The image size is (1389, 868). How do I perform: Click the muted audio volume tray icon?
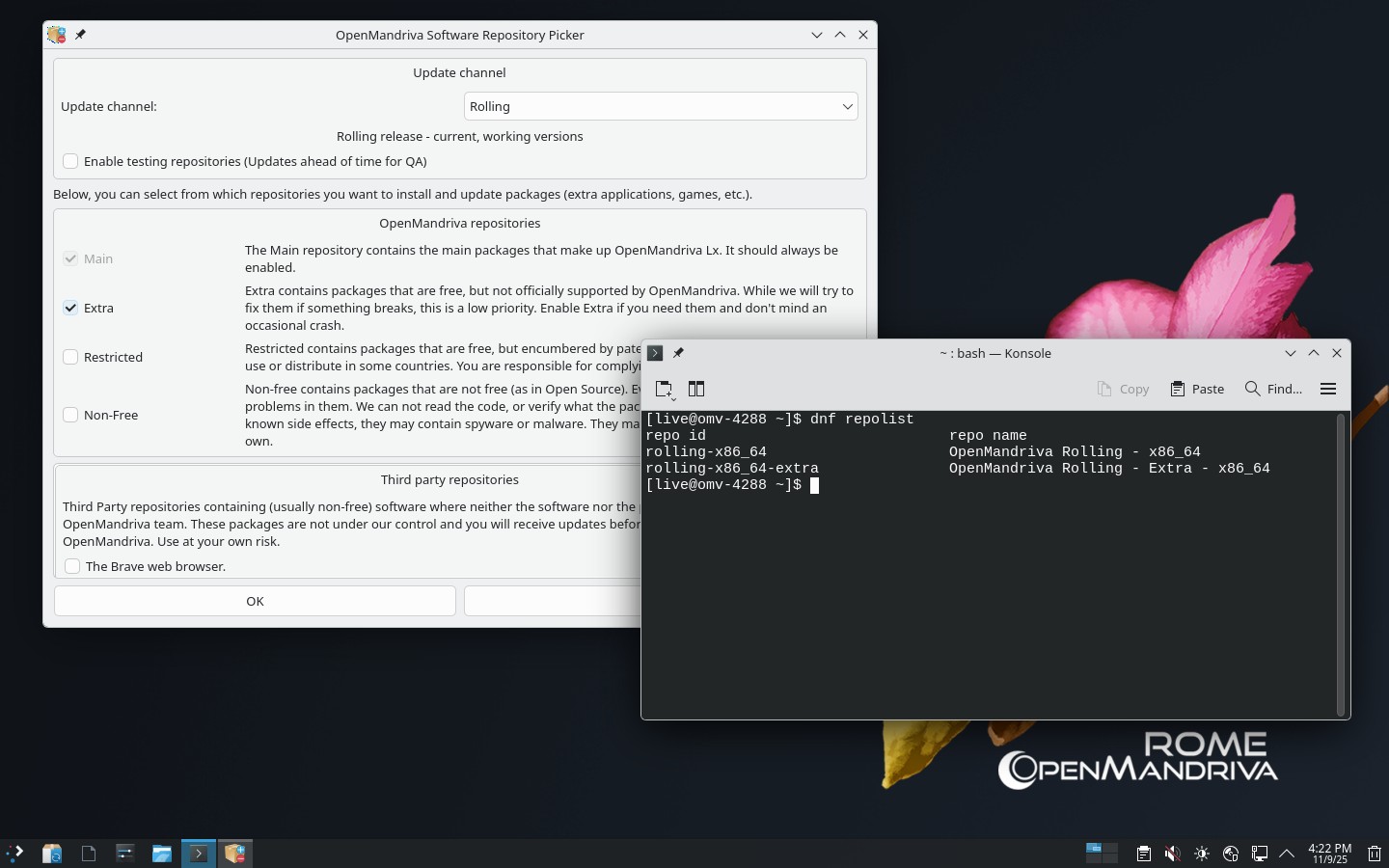point(1172,854)
